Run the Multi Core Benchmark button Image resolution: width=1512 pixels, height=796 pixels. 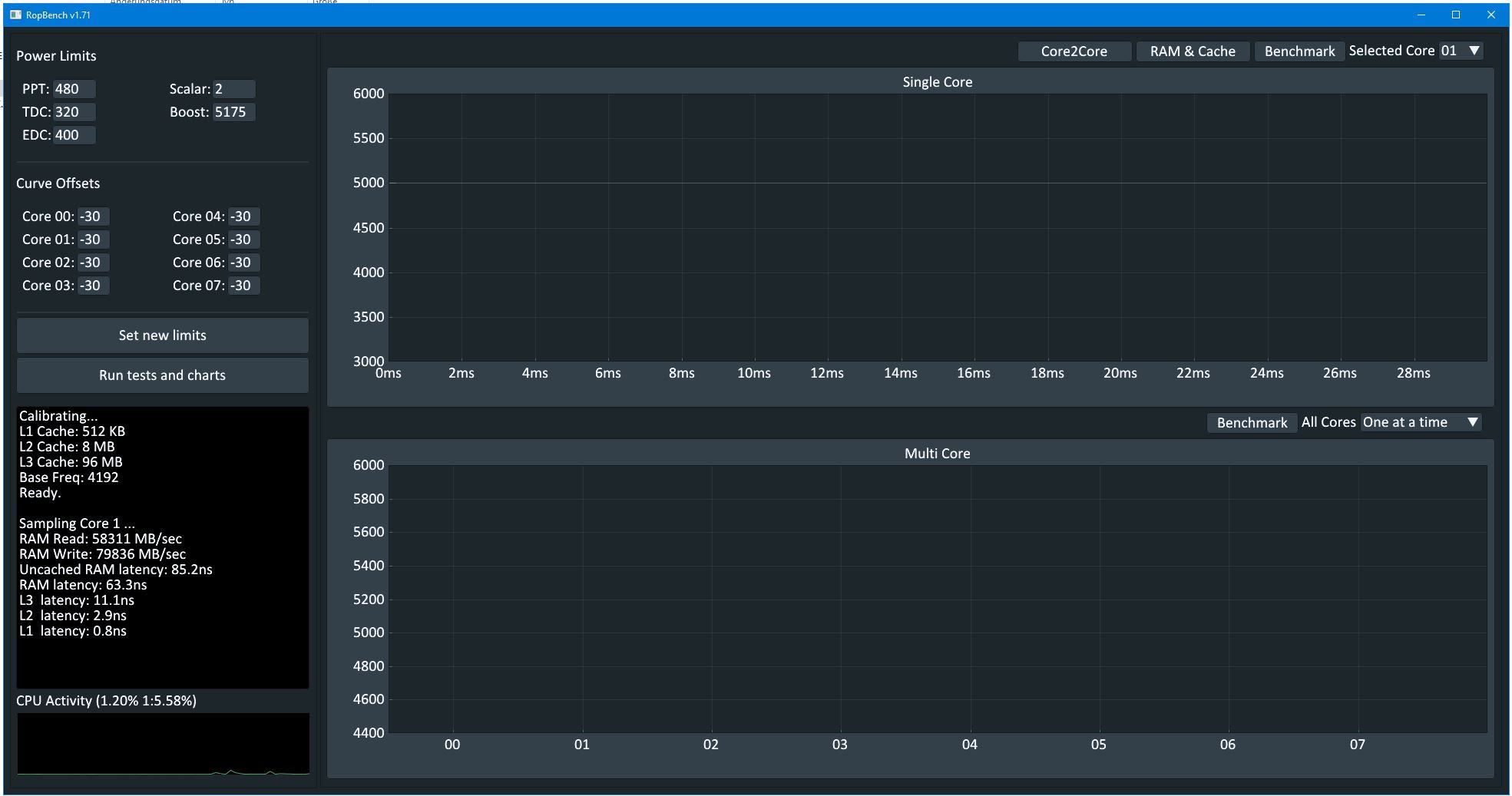(1252, 423)
